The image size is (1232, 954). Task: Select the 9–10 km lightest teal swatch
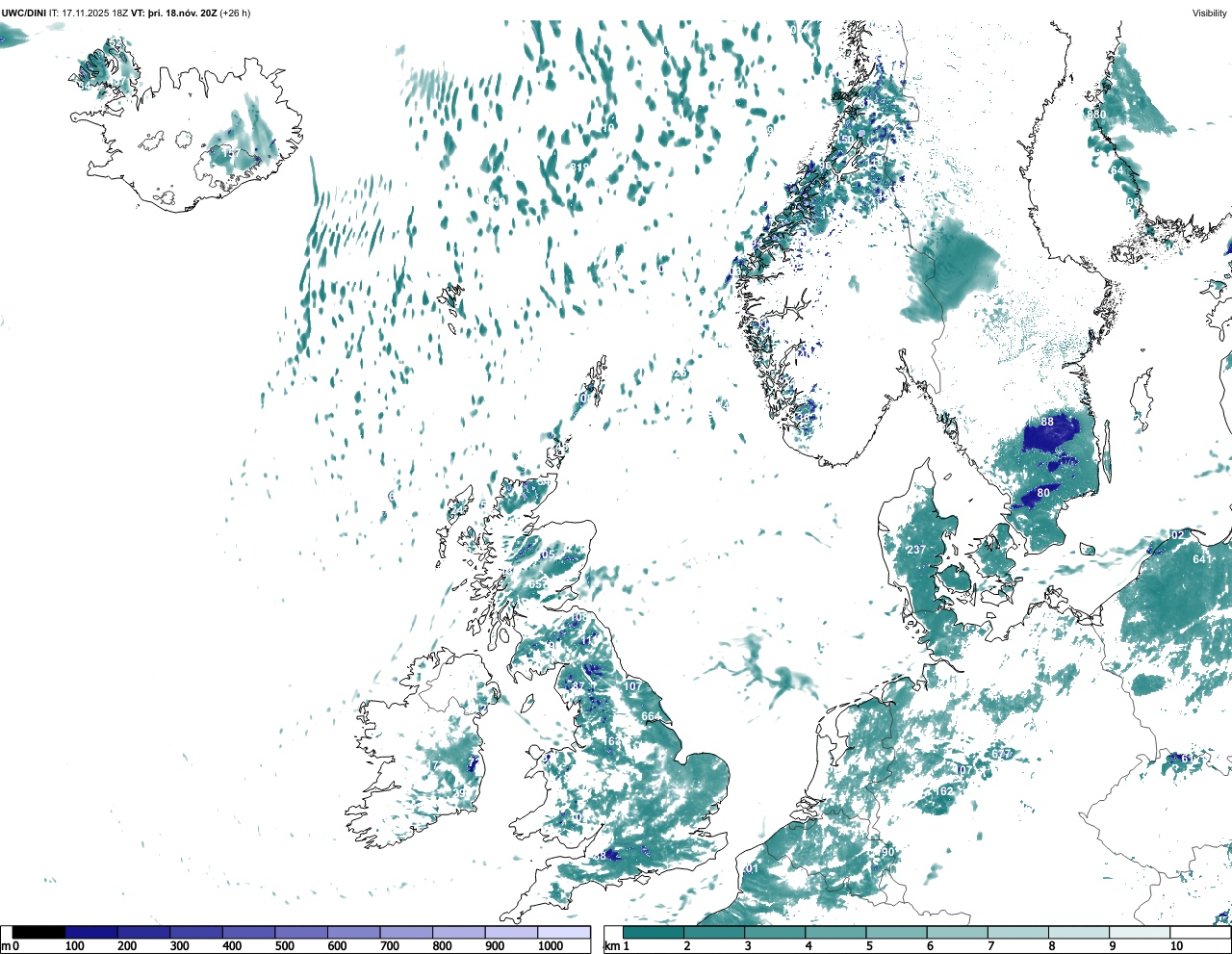[1139, 932]
